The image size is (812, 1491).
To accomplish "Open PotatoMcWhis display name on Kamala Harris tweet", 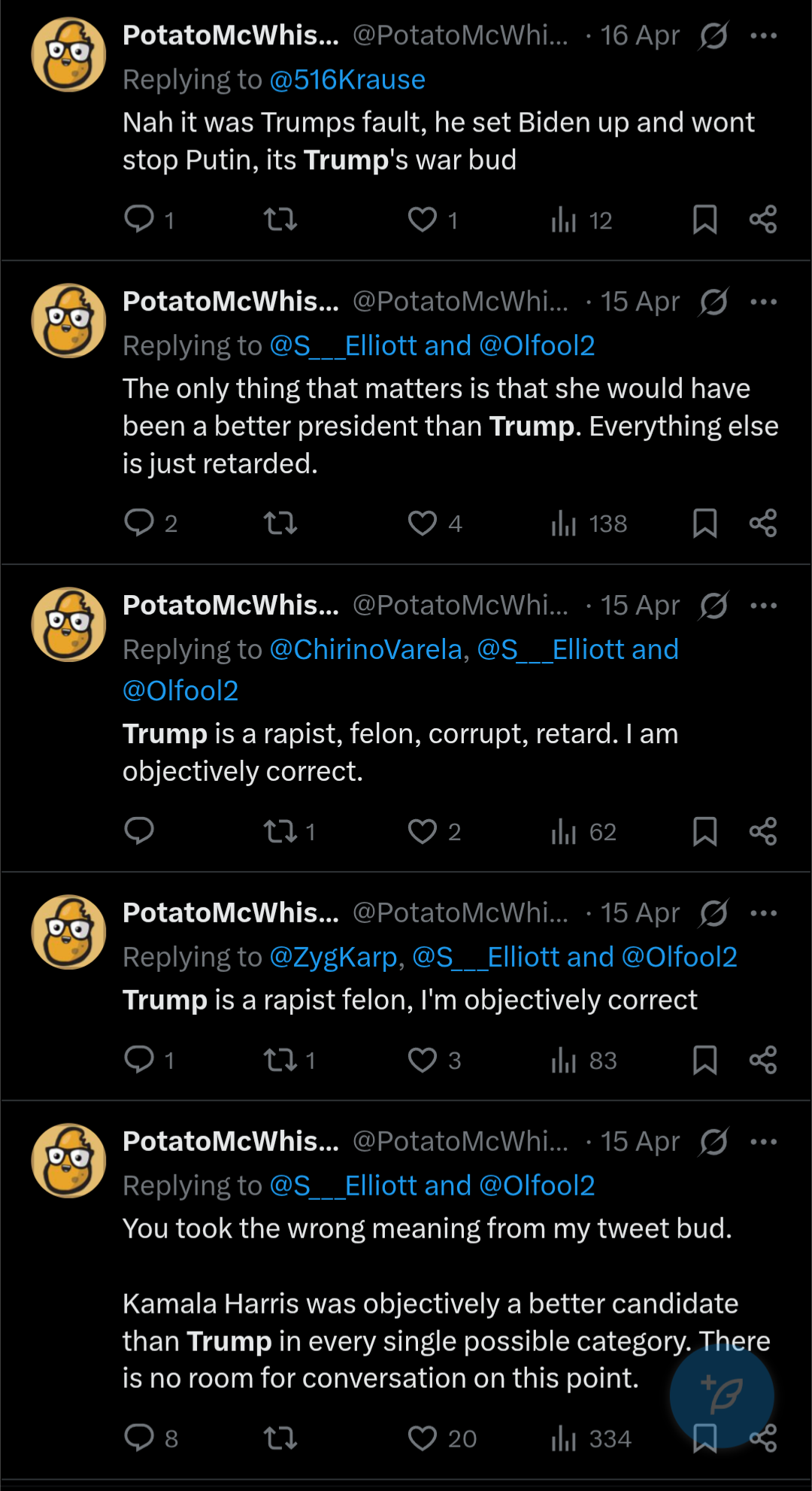I will (x=231, y=1141).
